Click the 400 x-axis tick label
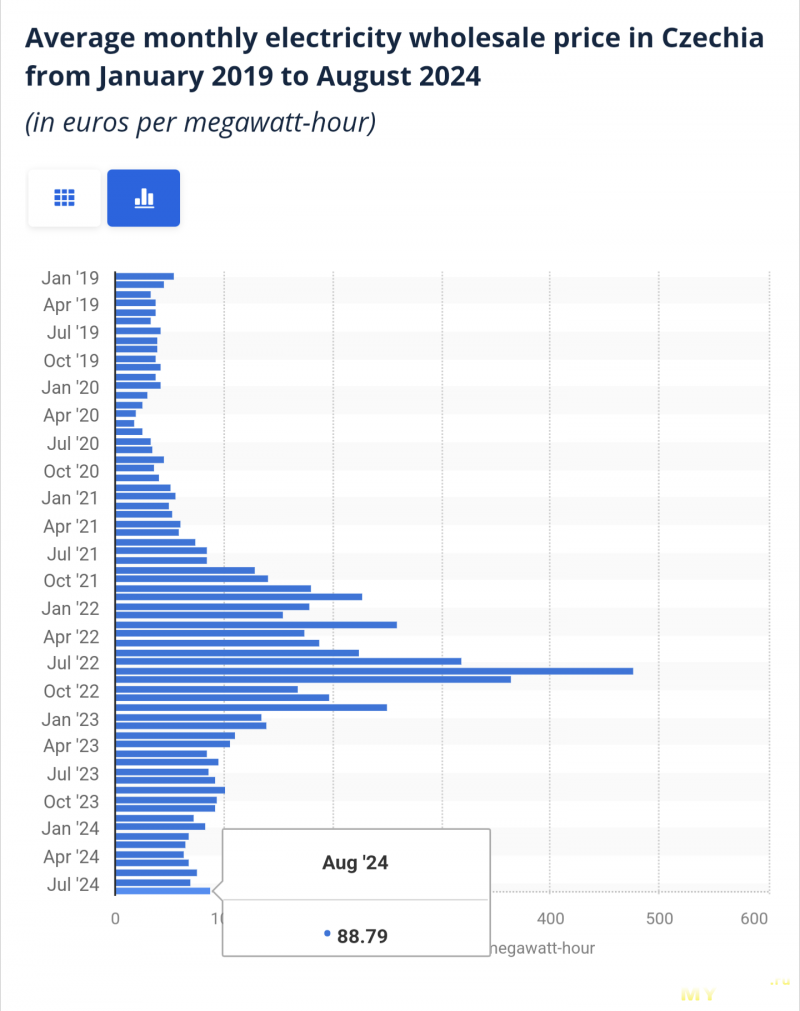 coord(551,919)
